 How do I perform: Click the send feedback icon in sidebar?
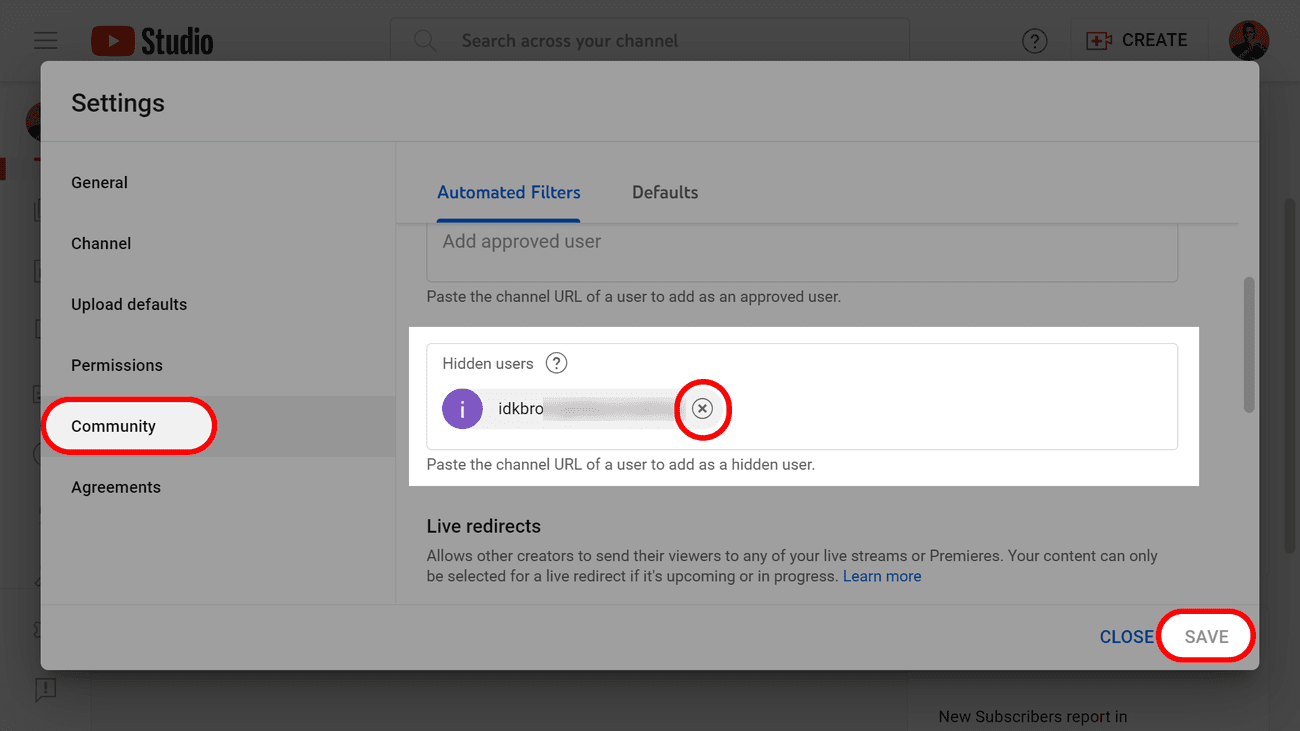pos(45,688)
